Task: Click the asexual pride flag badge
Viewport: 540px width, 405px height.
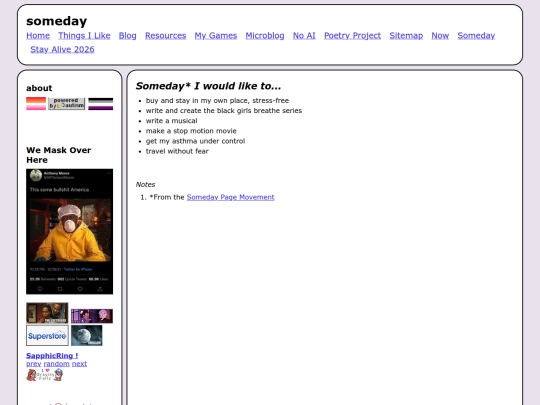Action: 101,104
